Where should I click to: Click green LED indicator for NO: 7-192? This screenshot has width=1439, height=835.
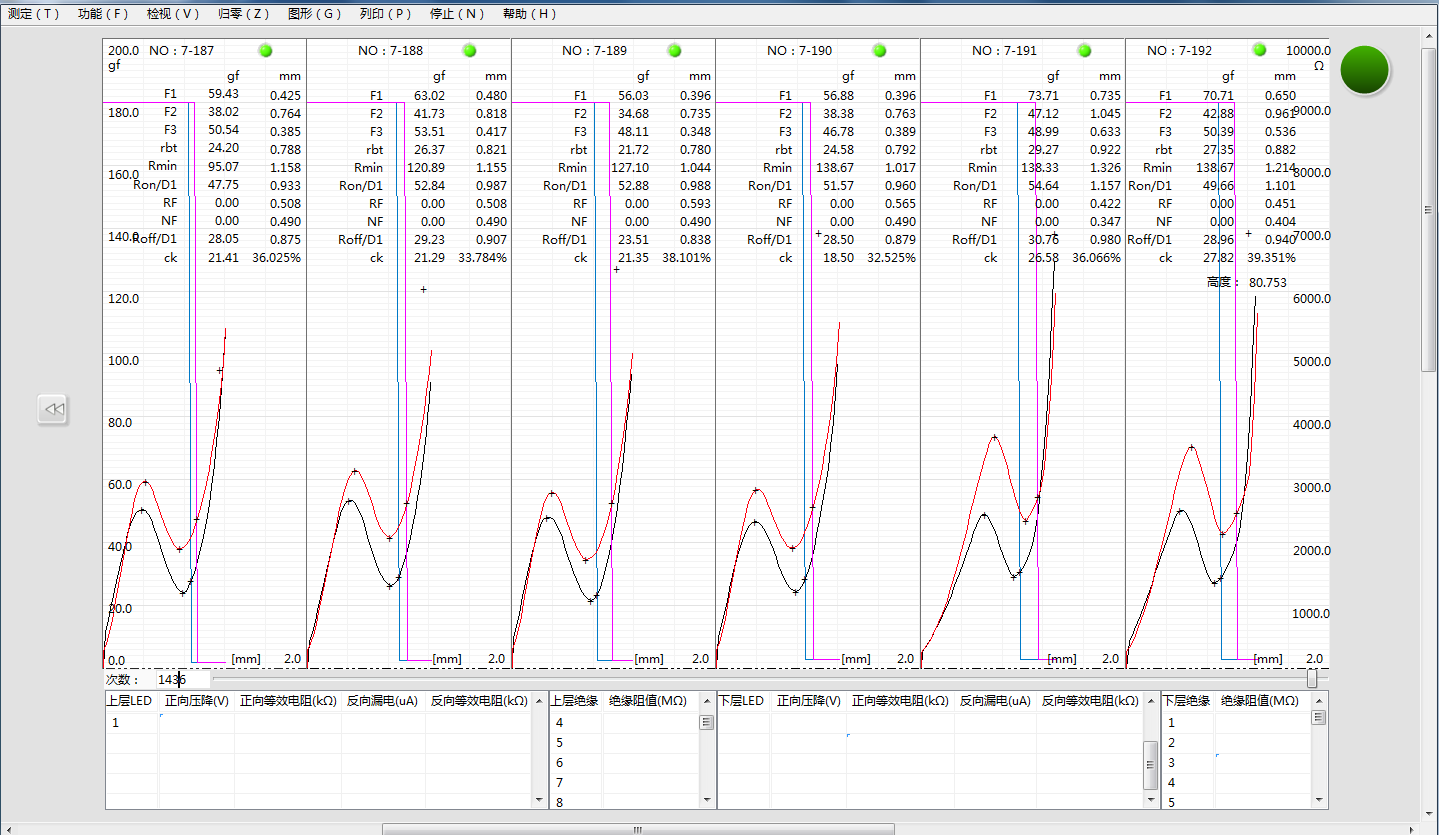(1259, 50)
